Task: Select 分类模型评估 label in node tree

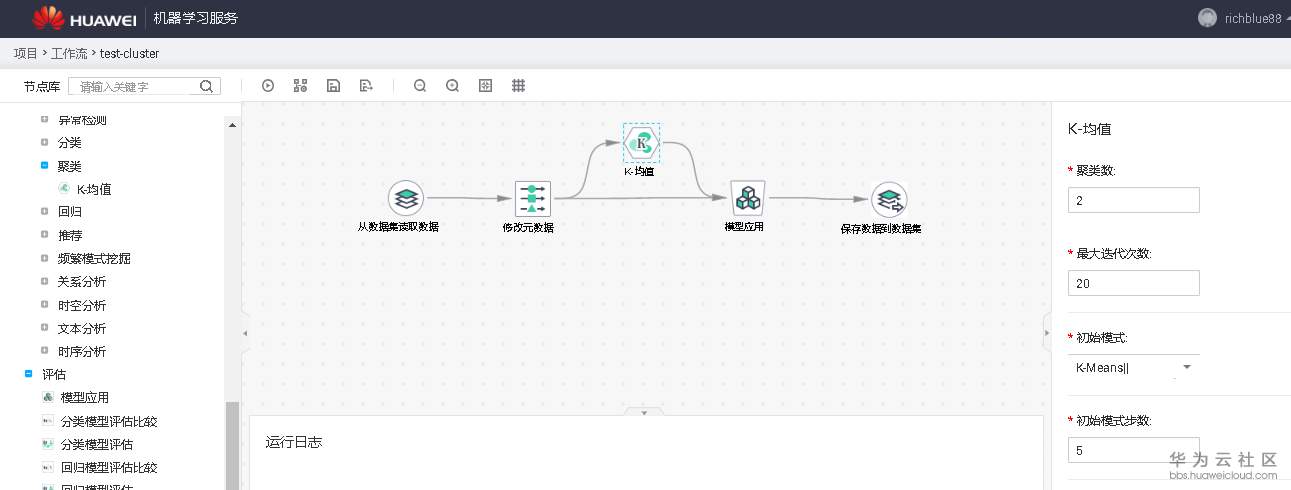Action: [97, 444]
